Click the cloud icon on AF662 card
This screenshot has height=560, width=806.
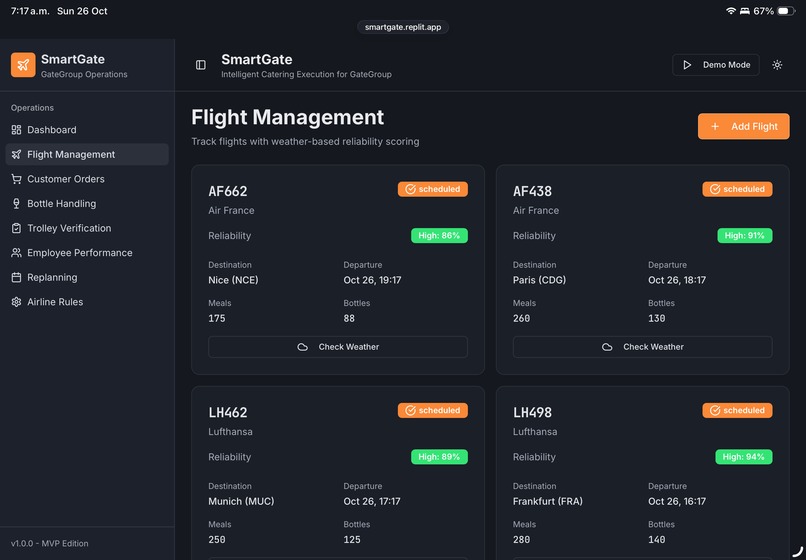click(x=303, y=347)
